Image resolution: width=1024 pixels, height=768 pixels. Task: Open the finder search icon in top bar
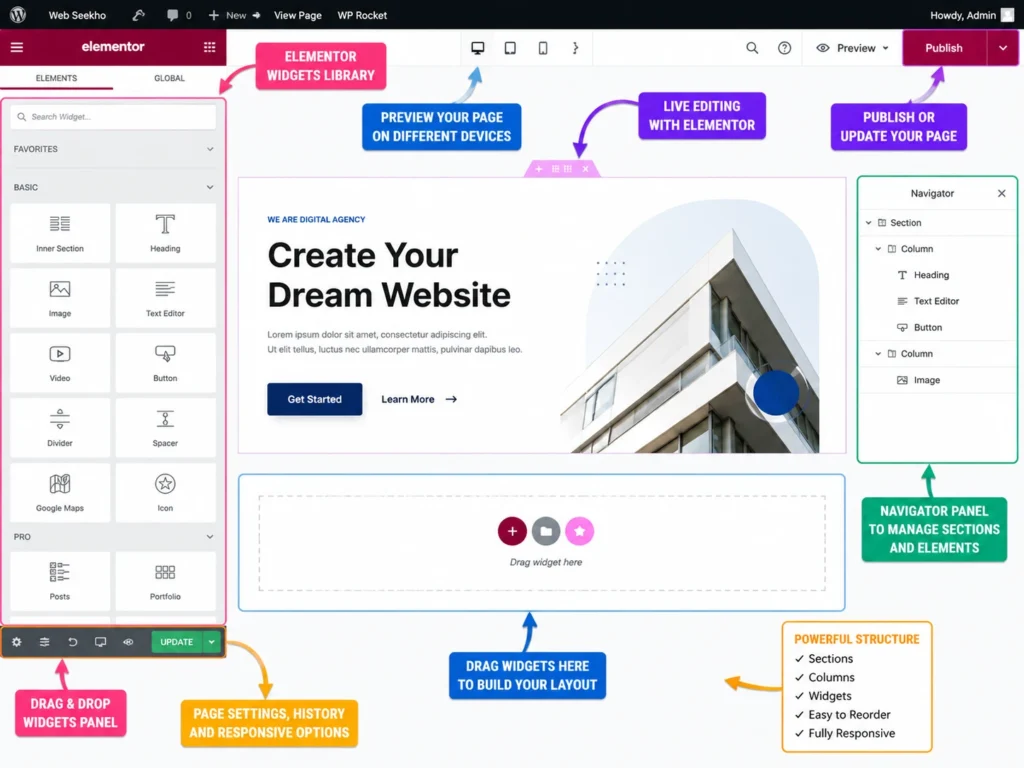tap(752, 48)
